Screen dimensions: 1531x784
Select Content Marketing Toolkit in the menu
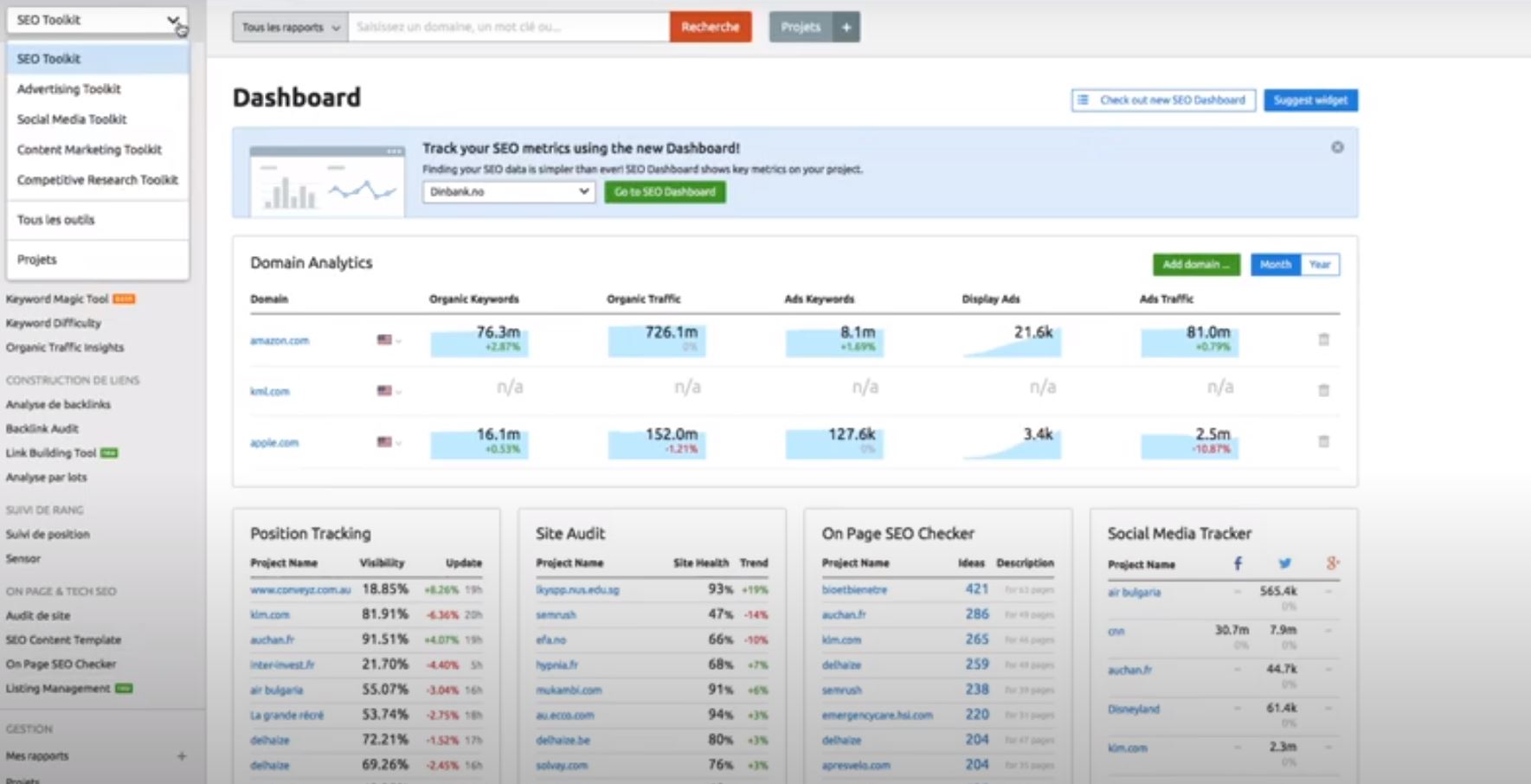tap(98, 150)
